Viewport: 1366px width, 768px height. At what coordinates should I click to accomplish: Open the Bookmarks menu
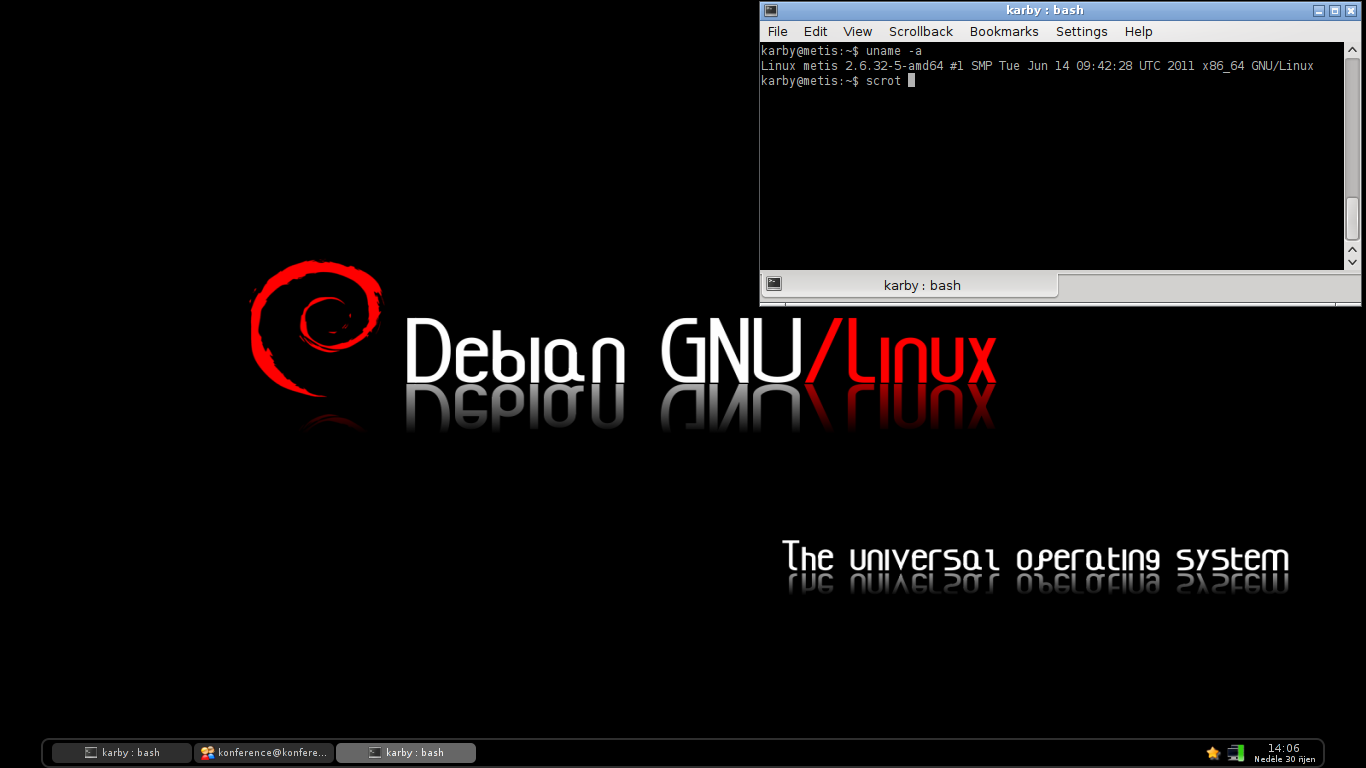(x=1004, y=32)
